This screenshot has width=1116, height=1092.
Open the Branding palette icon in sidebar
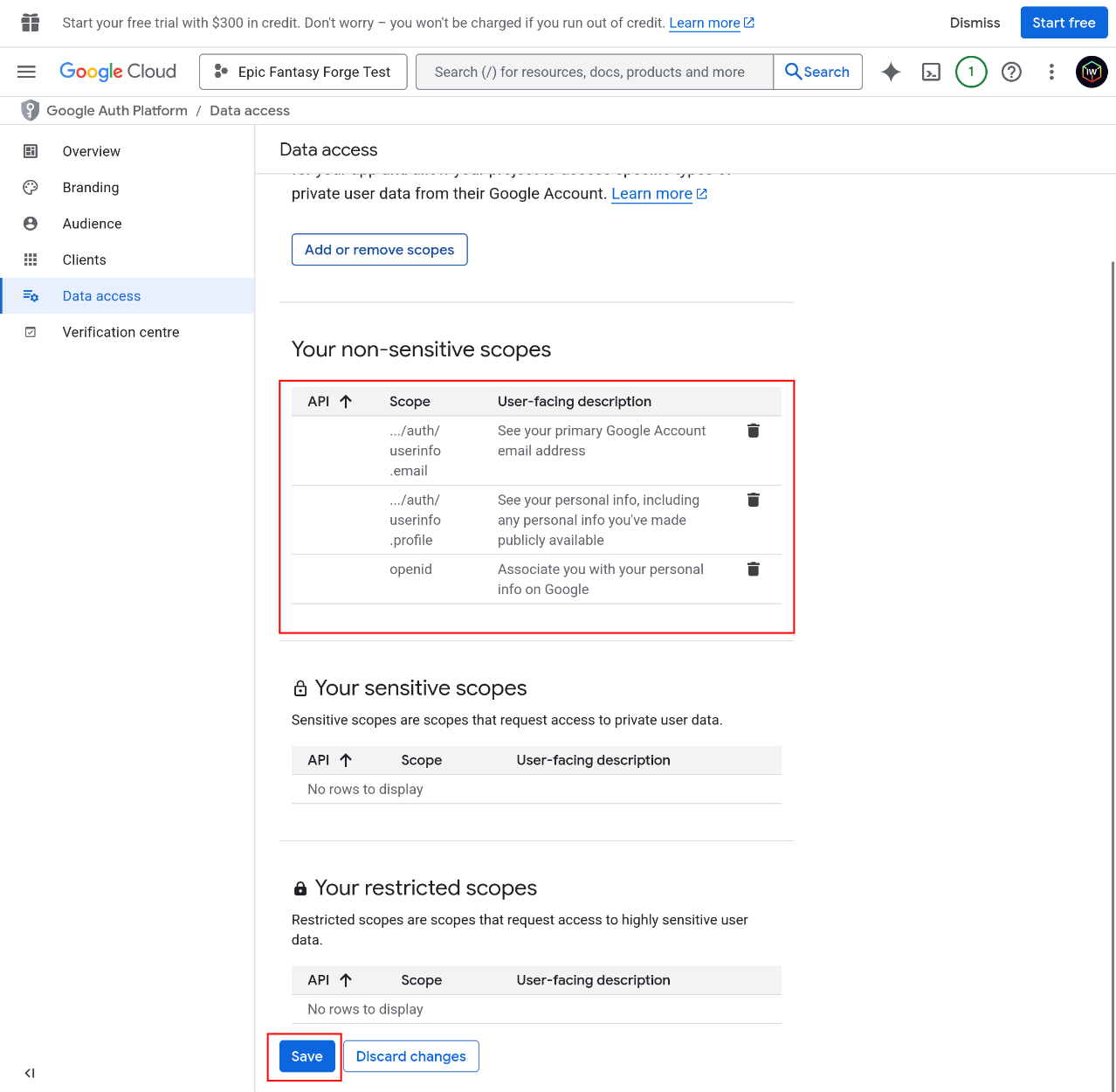[30, 187]
